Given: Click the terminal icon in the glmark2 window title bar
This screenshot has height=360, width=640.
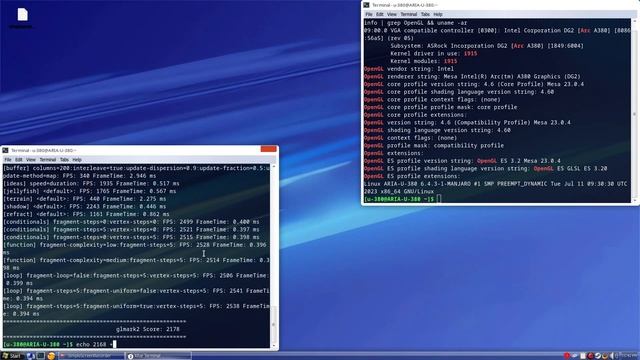Looking at the screenshot, I should point(5,151).
